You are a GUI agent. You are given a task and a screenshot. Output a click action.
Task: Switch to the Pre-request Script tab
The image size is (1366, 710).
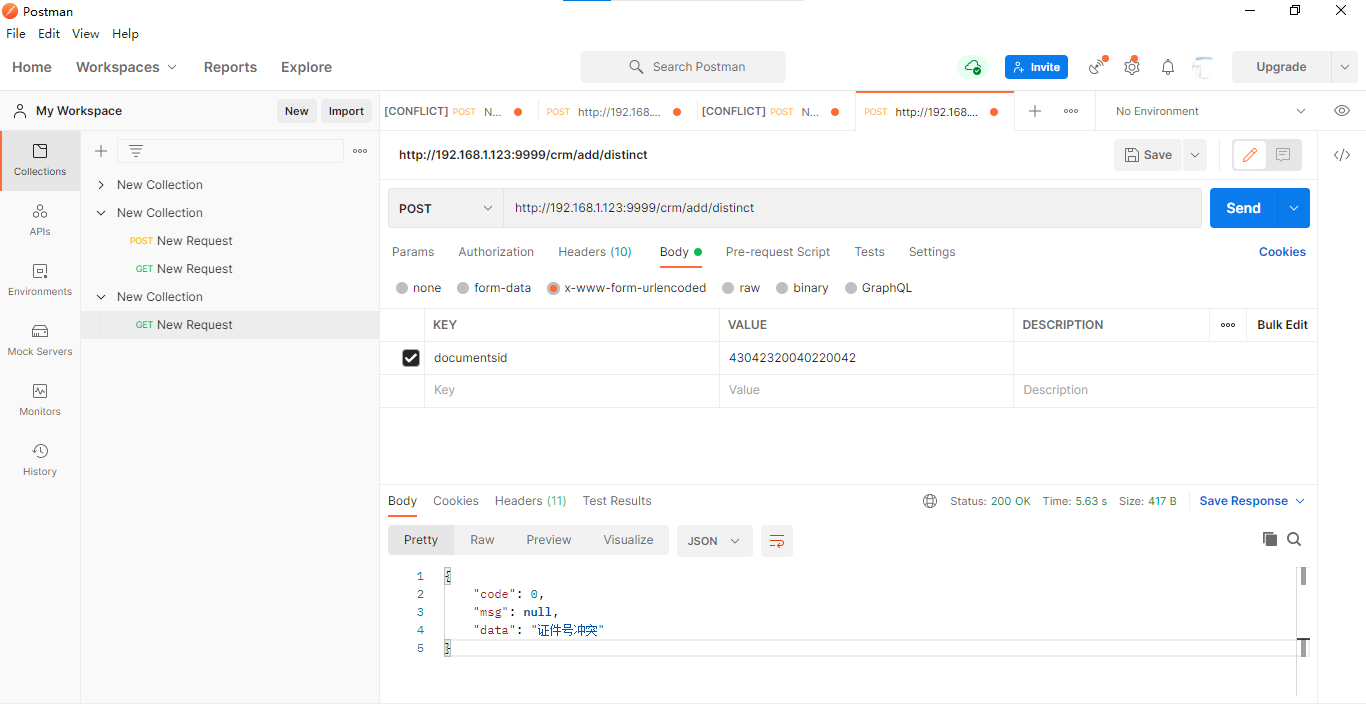[778, 252]
